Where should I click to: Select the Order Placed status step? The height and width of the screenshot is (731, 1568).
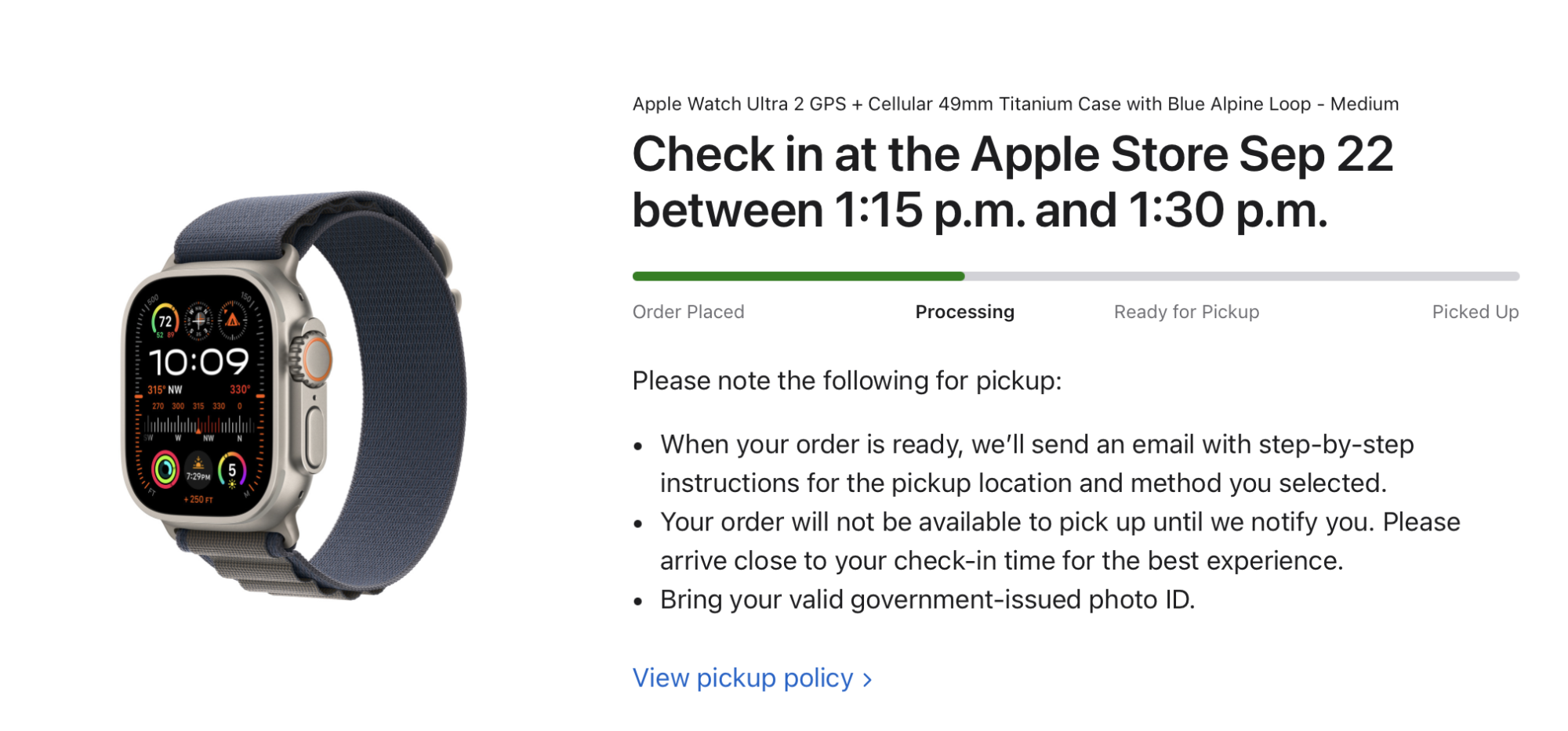[688, 312]
